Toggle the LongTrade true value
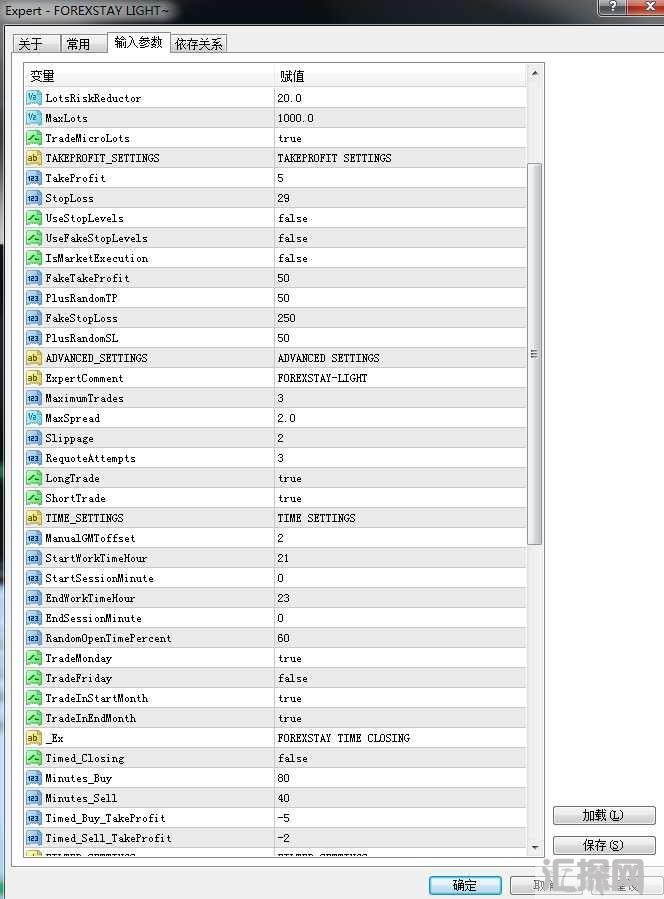664x899 pixels. coord(399,478)
